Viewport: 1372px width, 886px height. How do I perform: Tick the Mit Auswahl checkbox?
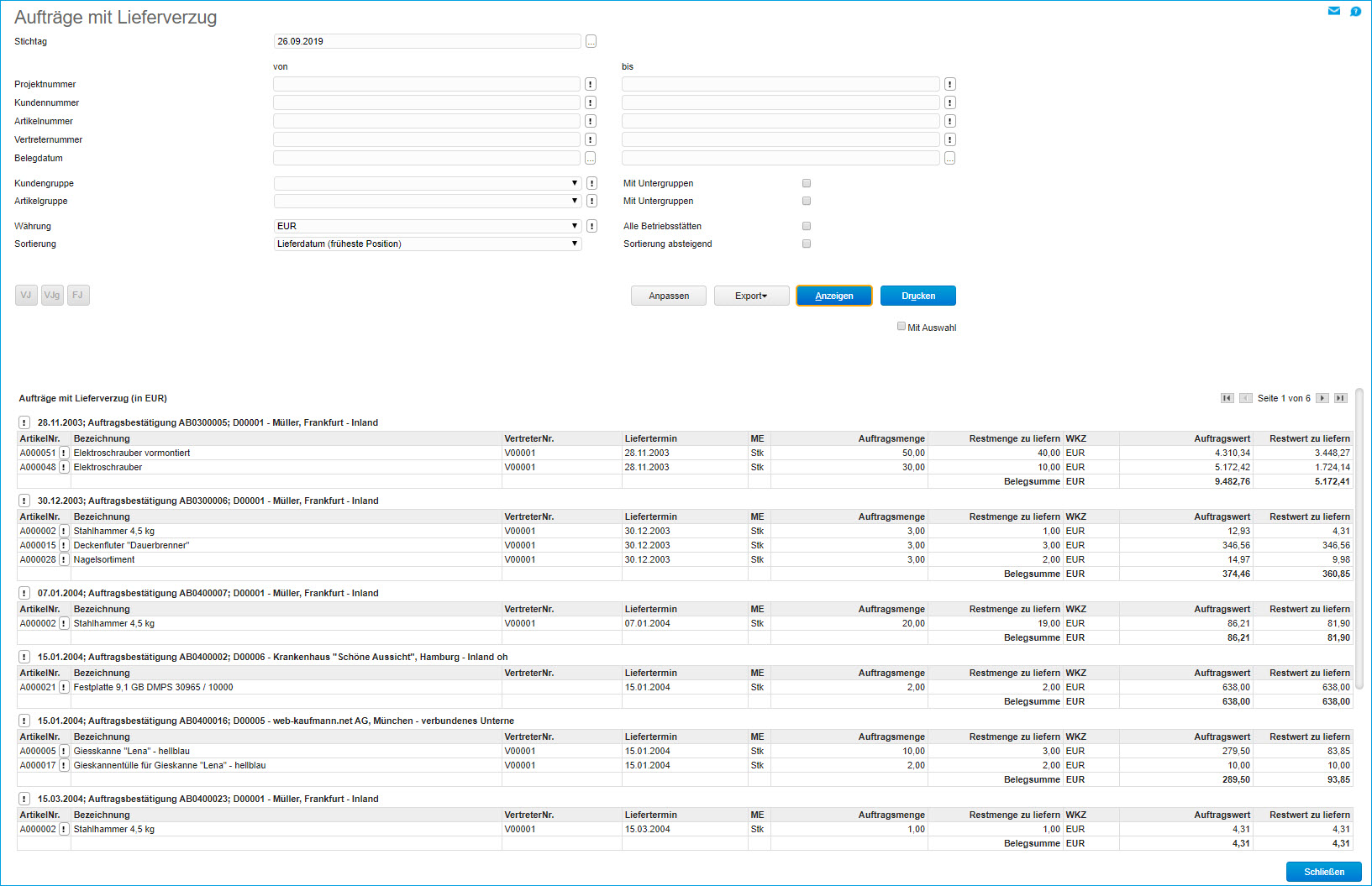(902, 327)
